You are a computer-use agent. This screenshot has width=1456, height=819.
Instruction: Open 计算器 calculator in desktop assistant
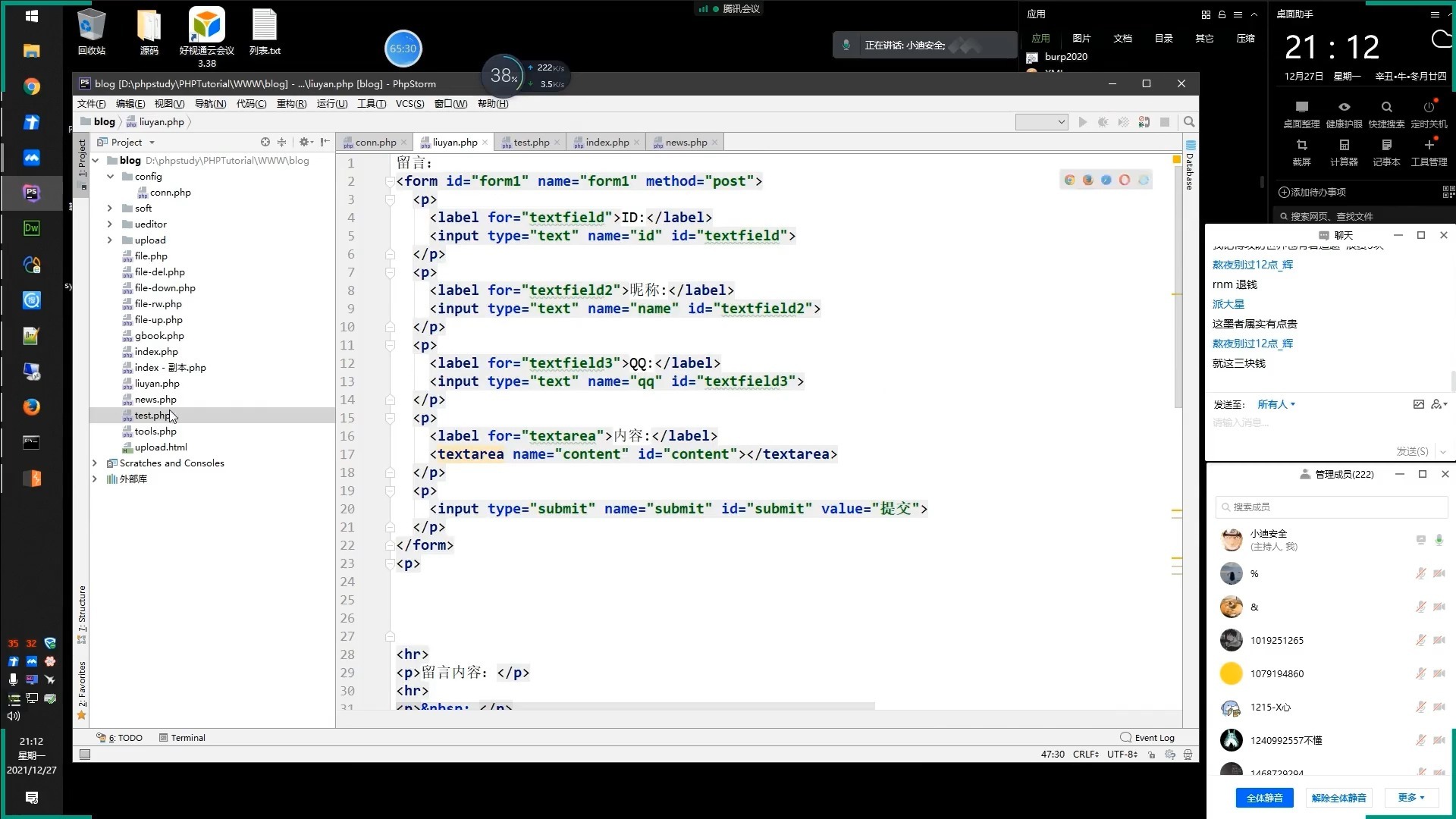(x=1344, y=152)
